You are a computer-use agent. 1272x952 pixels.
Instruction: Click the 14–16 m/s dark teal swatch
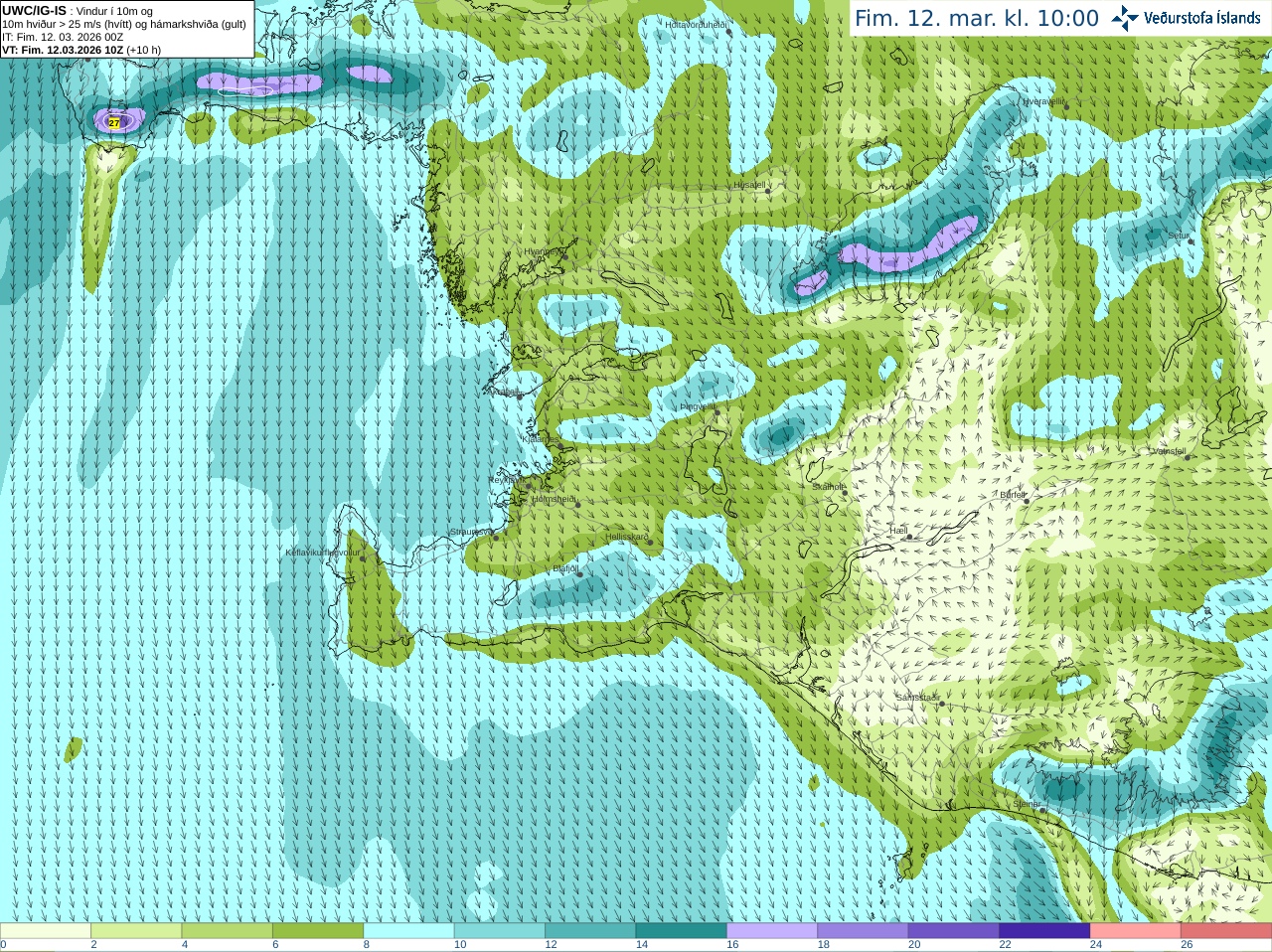click(x=682, y=931)
